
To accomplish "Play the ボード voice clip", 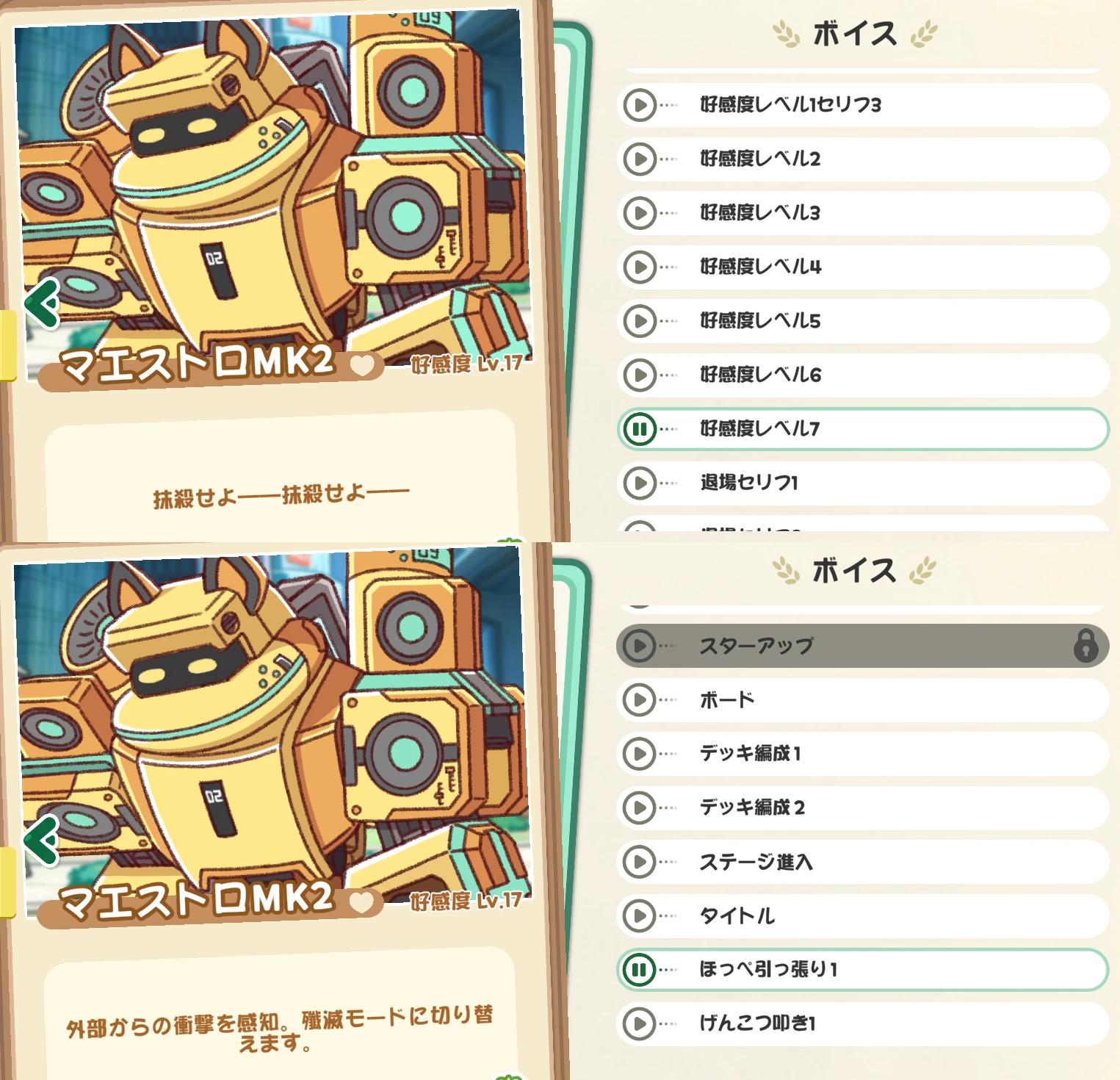I will pos(640,700).
